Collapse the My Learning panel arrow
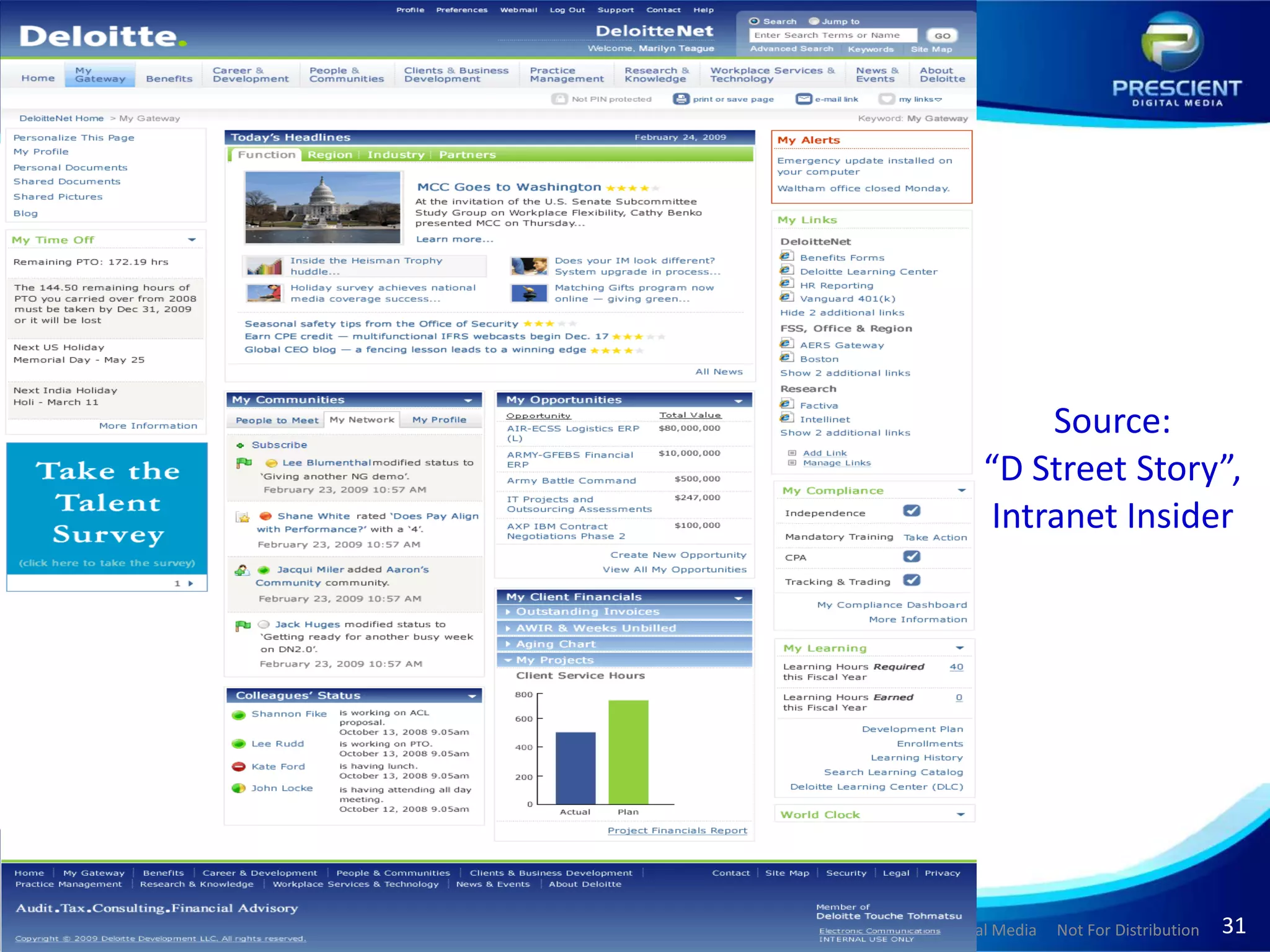The height and width of the screenshot is (952, 1270). (x=960, y=648)
